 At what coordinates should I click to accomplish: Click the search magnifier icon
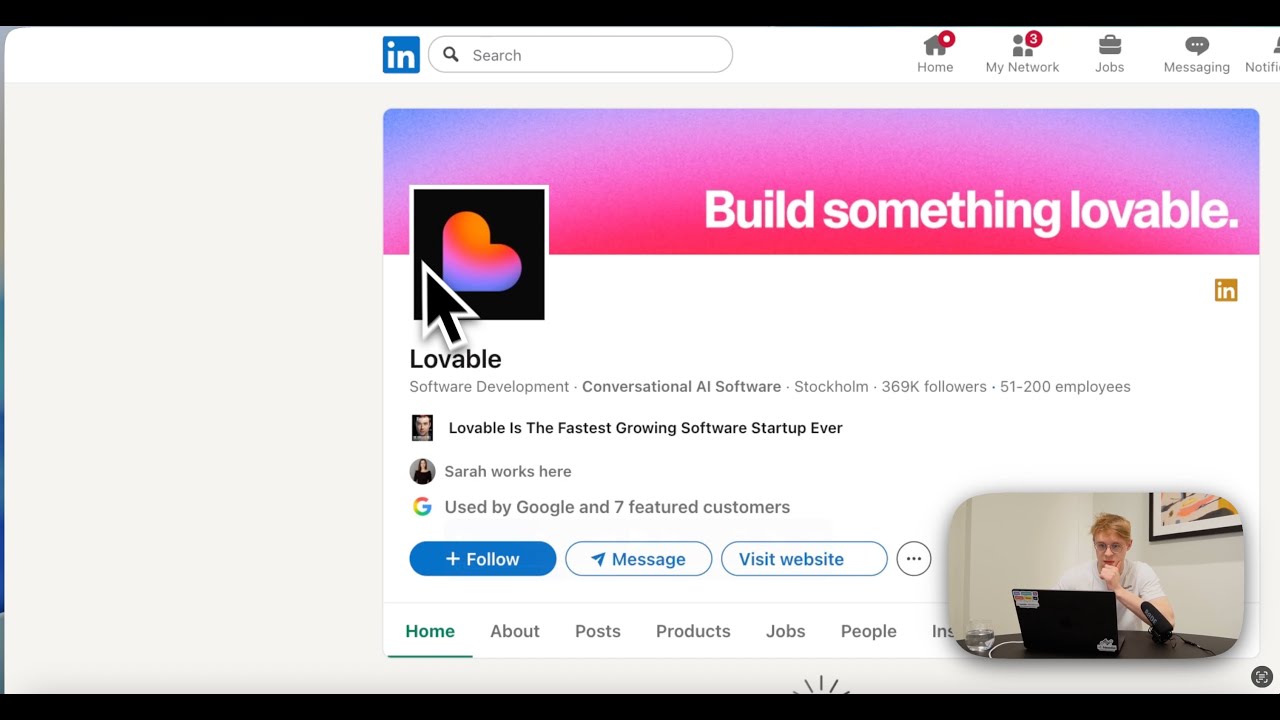(451, 55)
